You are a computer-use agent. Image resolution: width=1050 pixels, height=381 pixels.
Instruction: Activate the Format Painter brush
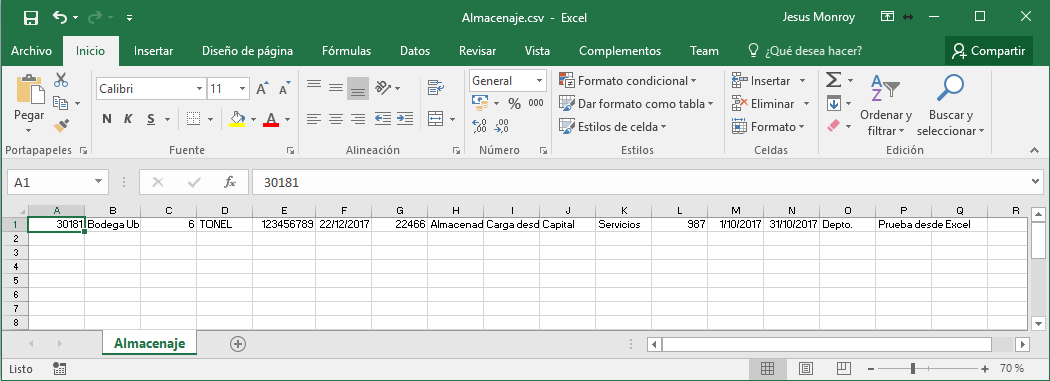click(61, 126)
